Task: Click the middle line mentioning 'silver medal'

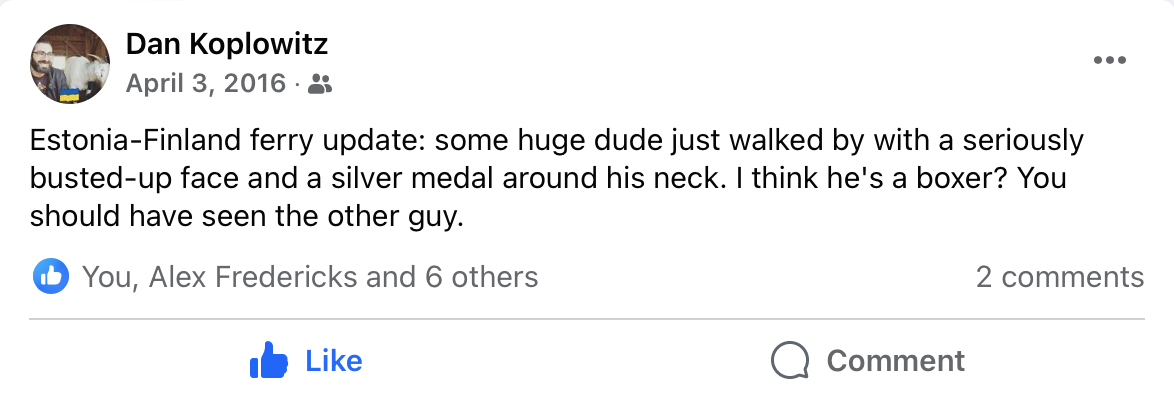Action: click(548, 179)
